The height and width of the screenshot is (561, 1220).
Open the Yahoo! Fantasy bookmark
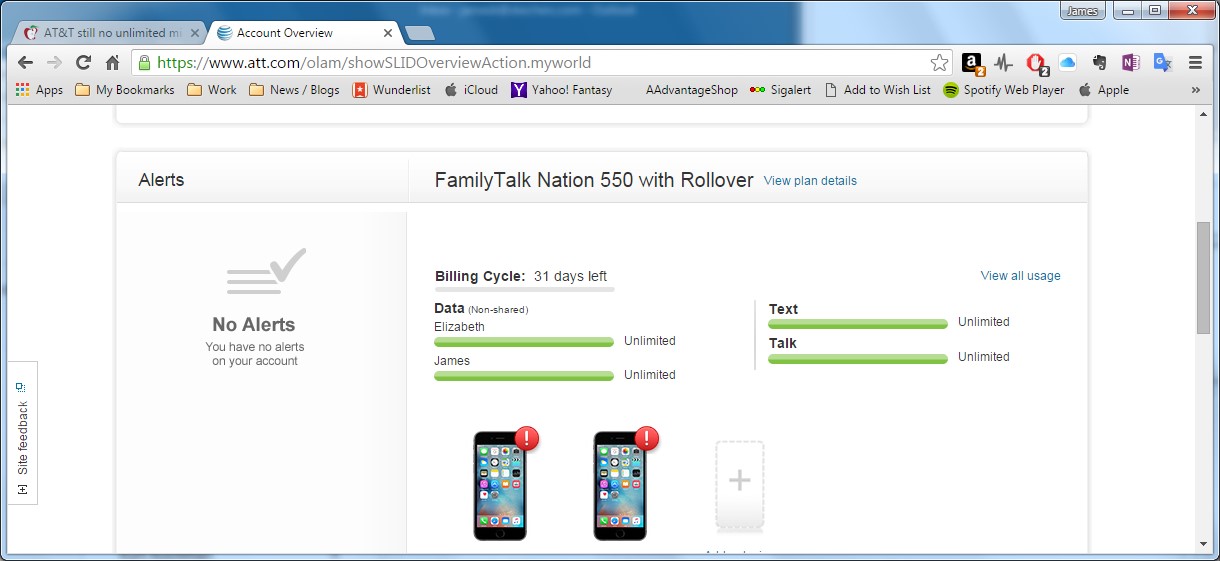561,89
